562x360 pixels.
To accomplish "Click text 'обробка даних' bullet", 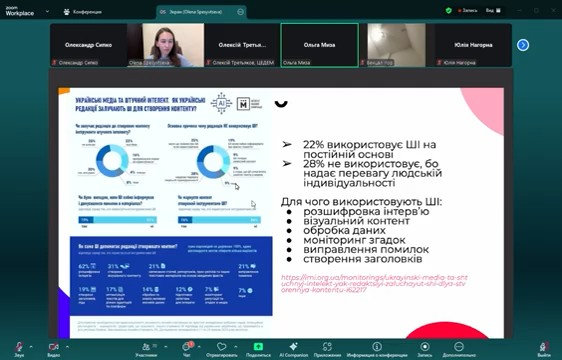I will click(344, 230).
